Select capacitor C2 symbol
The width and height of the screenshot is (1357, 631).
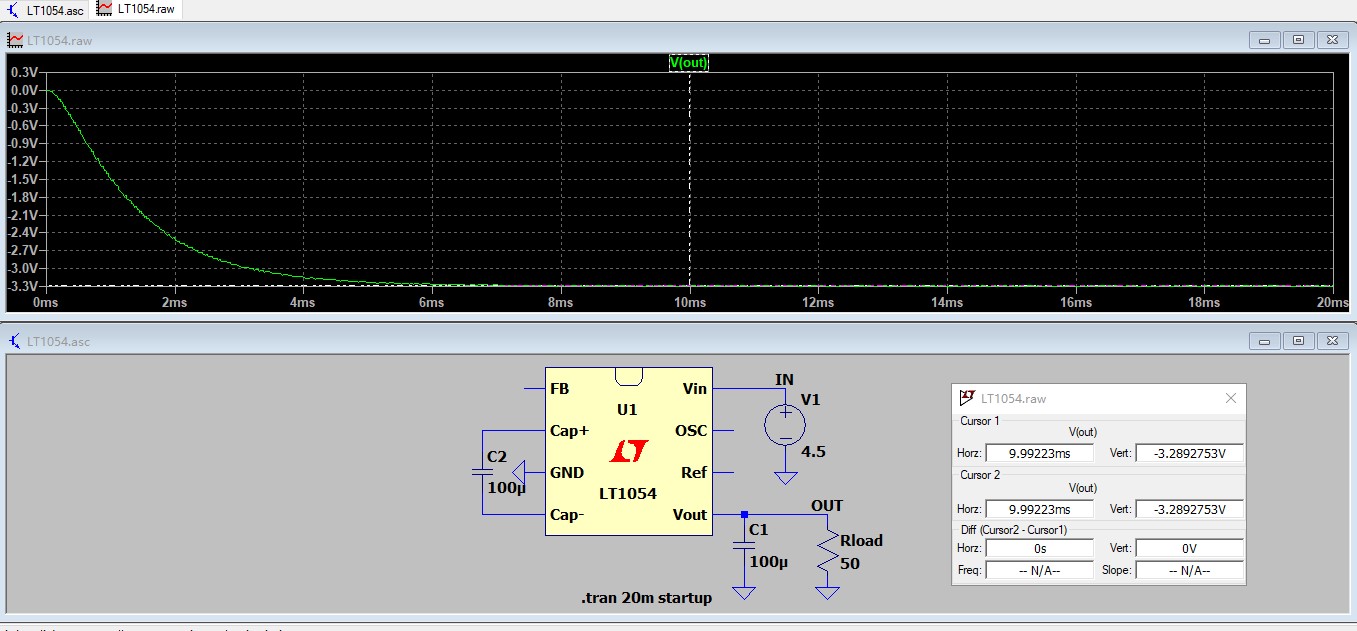coord(483,472)
